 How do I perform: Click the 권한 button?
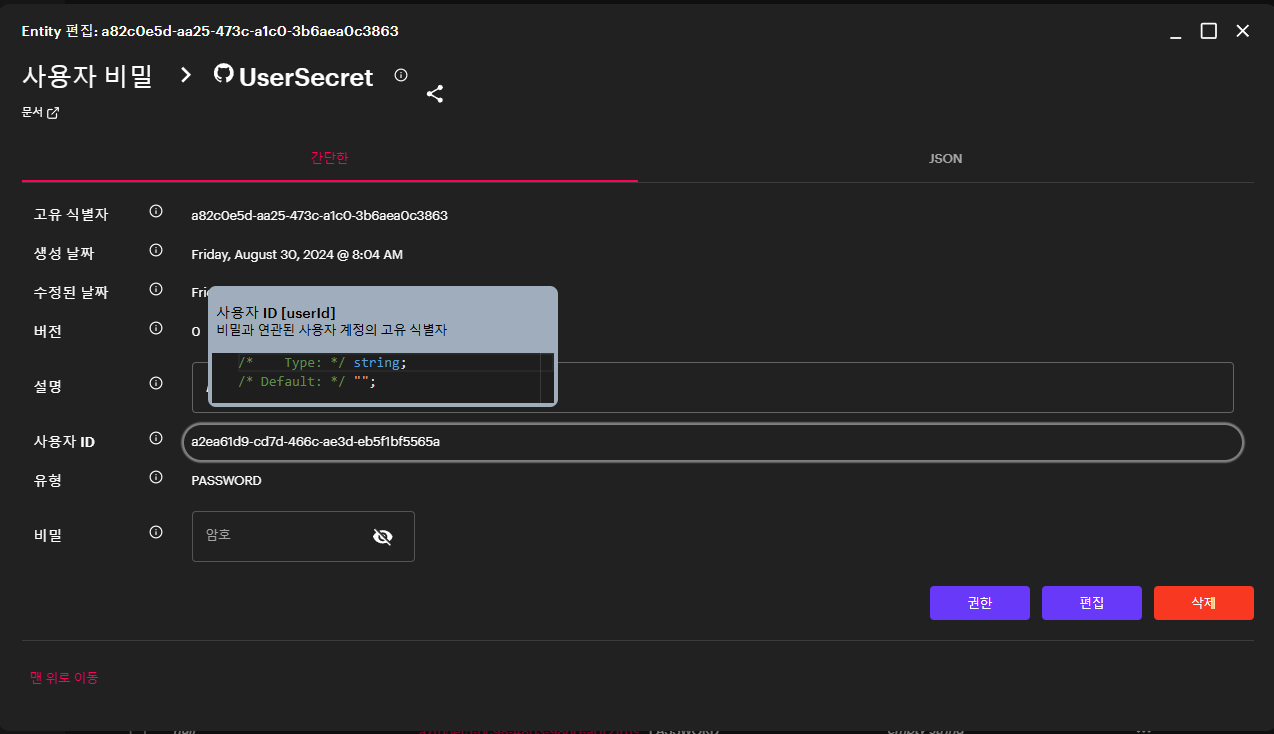click(x=980, y=603)
